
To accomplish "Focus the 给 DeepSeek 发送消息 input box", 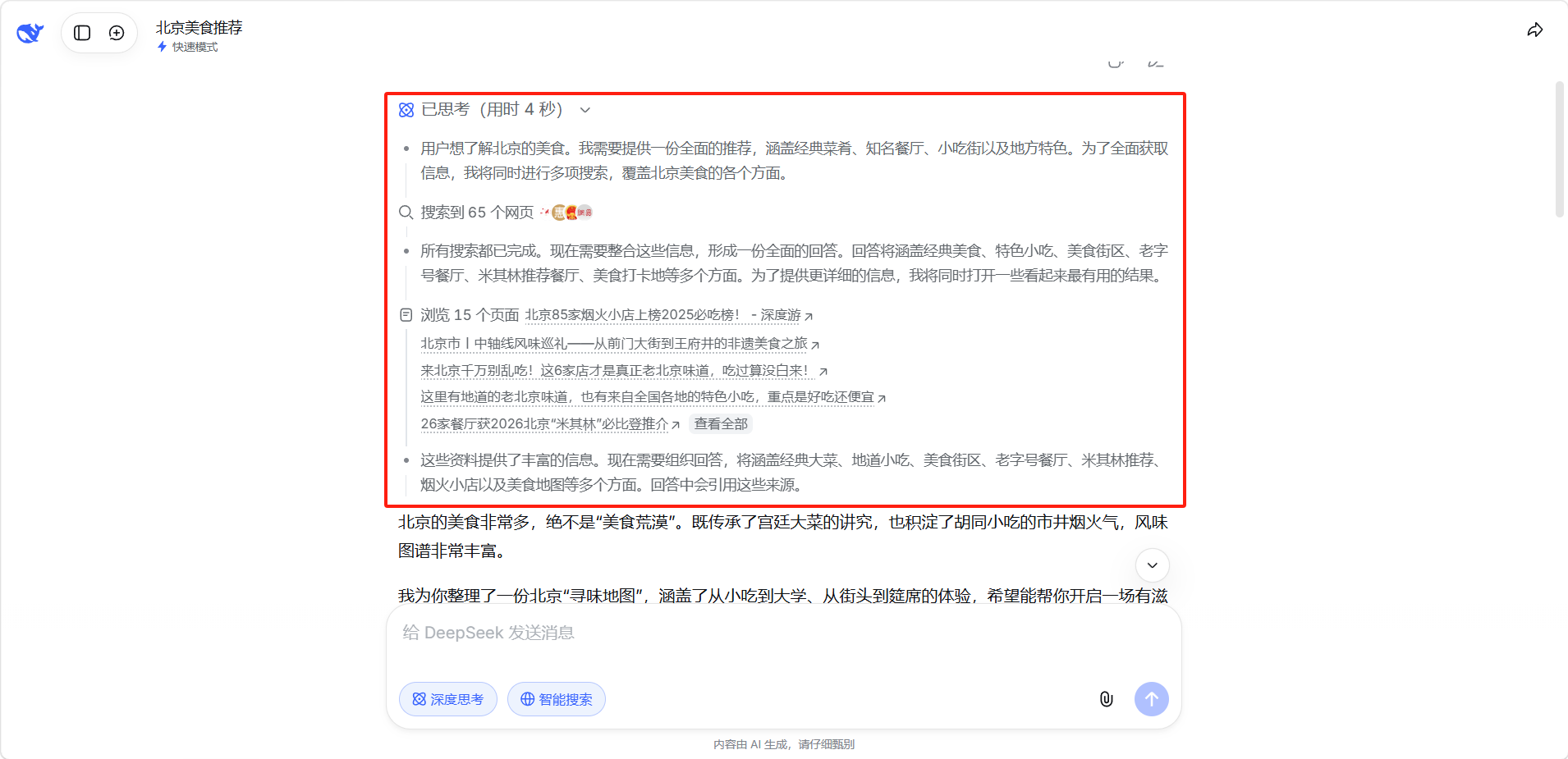I will [x=783, y=633].
